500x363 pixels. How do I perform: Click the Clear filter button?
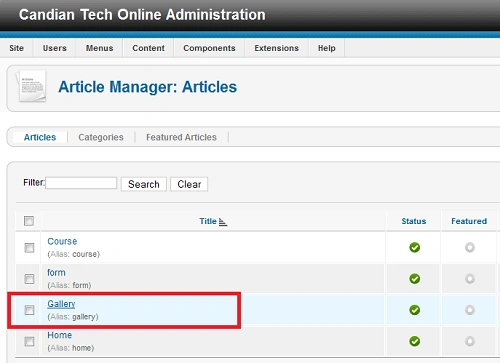coord(189,184)
